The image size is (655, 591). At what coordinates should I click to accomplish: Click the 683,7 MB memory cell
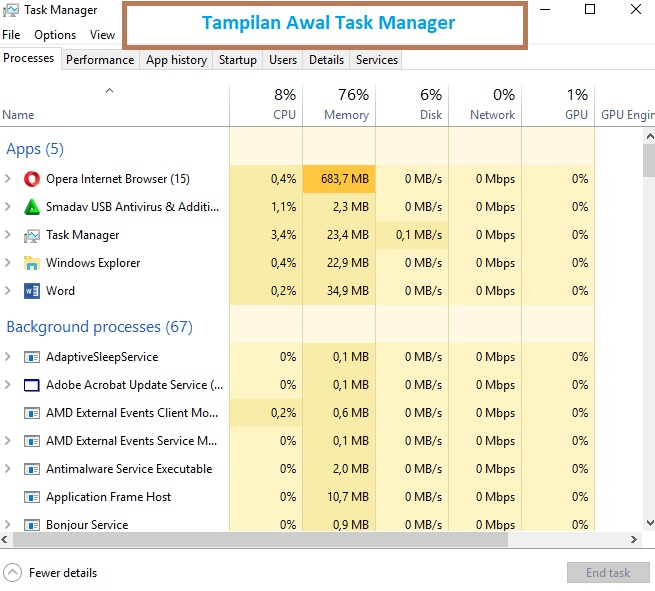[x=339, y=179]
